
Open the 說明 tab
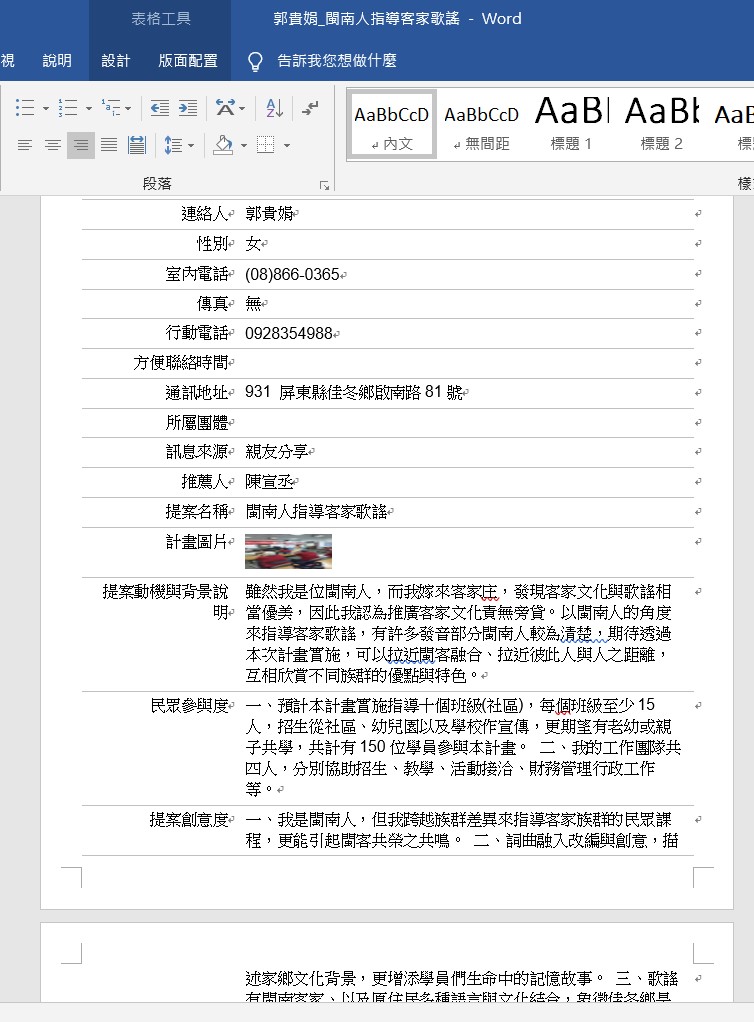point(57,61)
